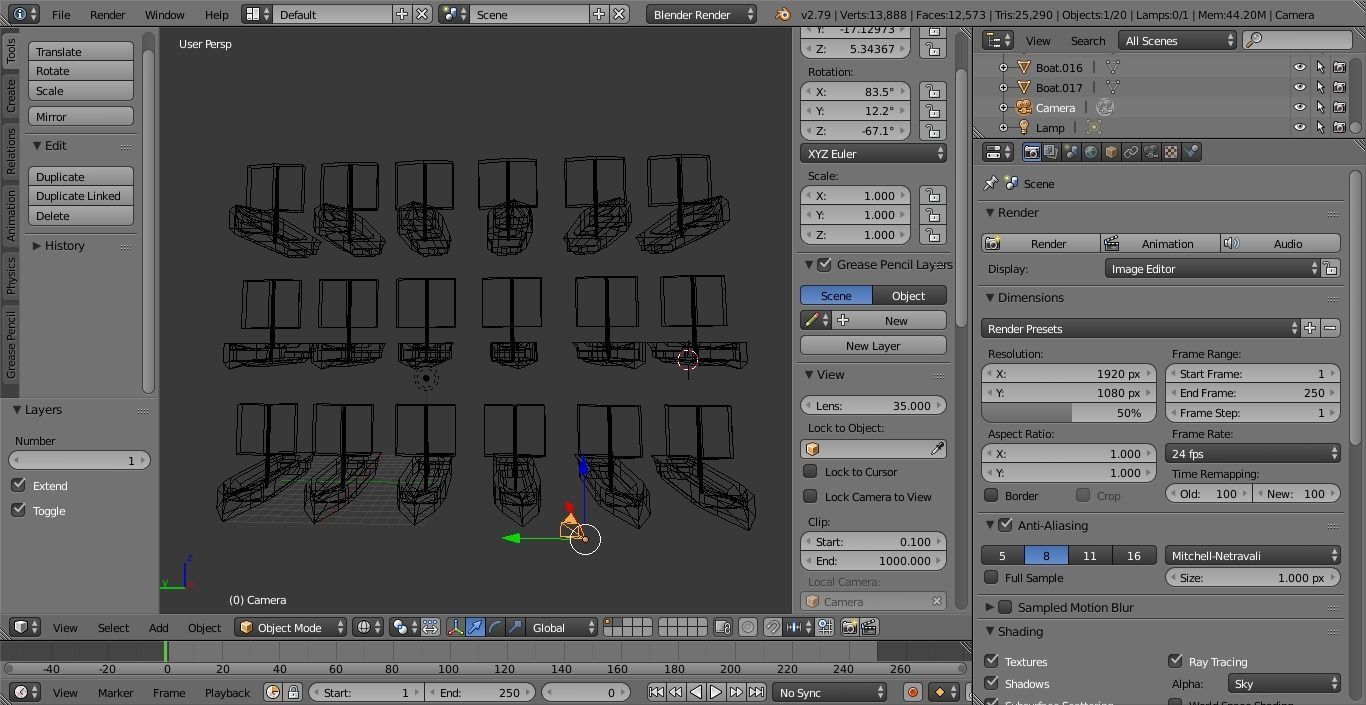Screen dimensions: 1366x705
Task: Enable the Full Sample checkbox
Action: coord(991,577)
